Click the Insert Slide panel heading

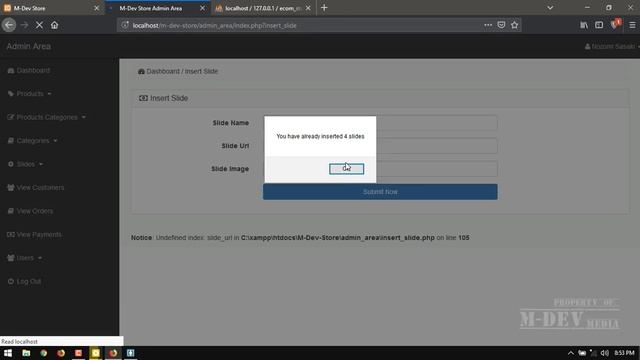pyautogui.click(x=164, y=98)
